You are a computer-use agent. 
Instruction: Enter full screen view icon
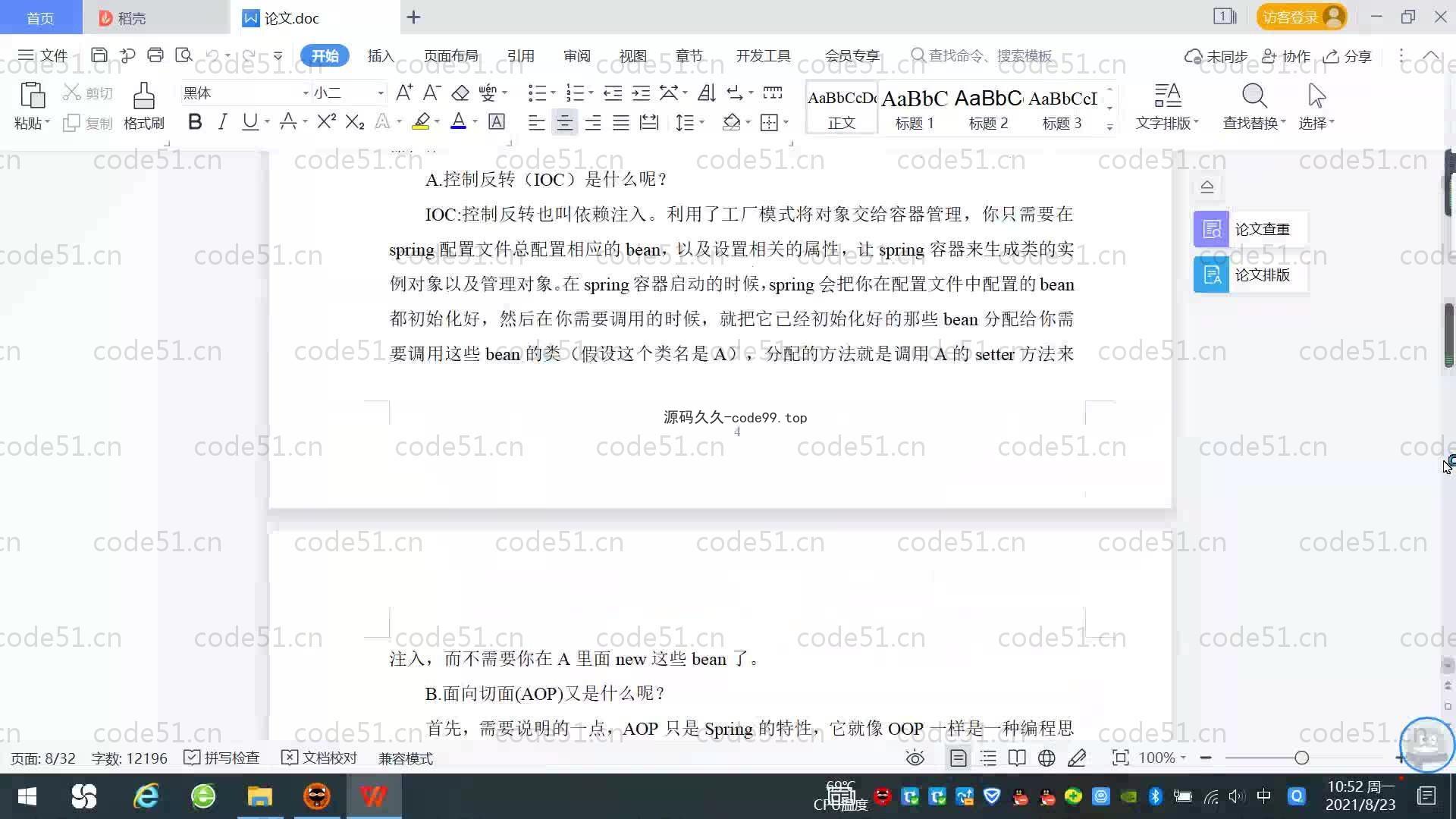(x=1120, y=758)
